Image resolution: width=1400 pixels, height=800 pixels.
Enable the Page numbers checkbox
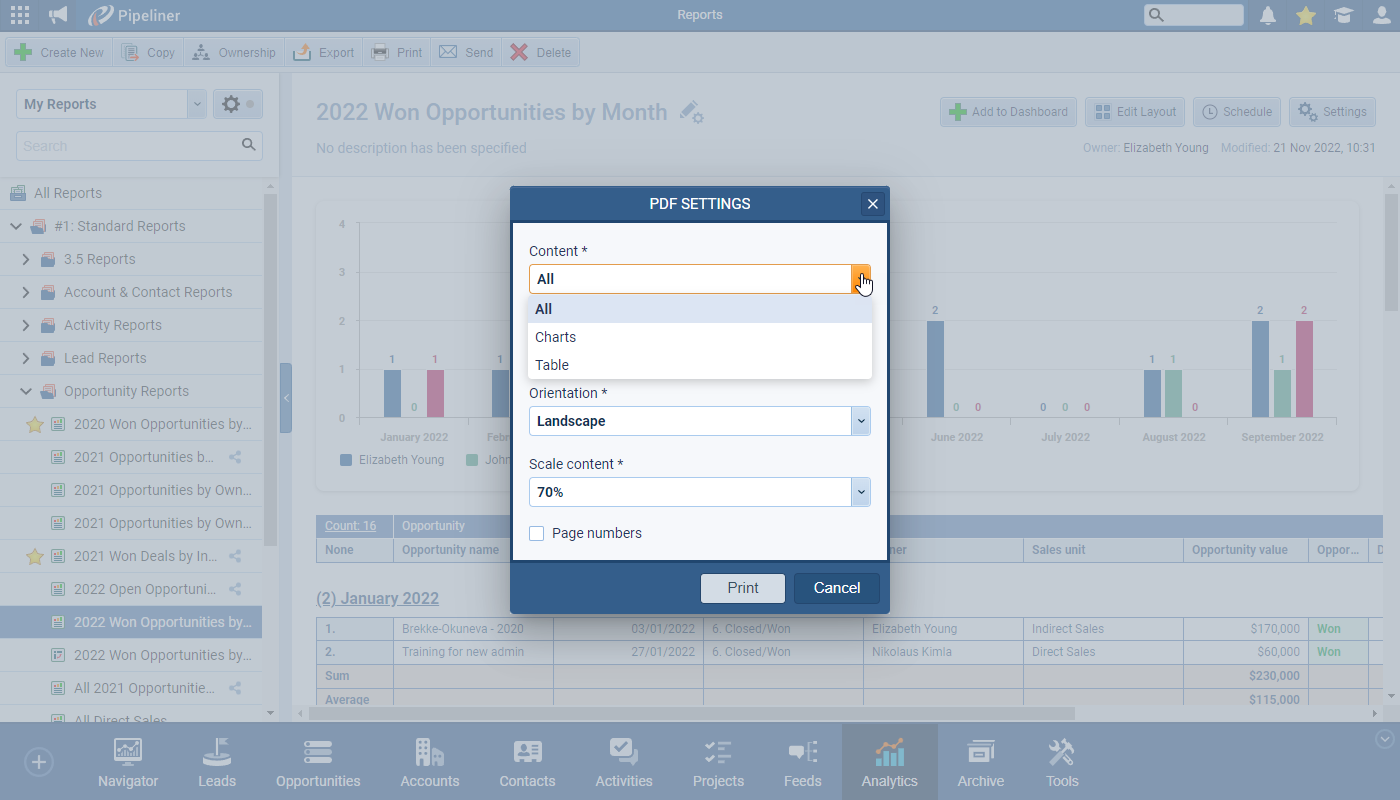(x=537, y=533)
